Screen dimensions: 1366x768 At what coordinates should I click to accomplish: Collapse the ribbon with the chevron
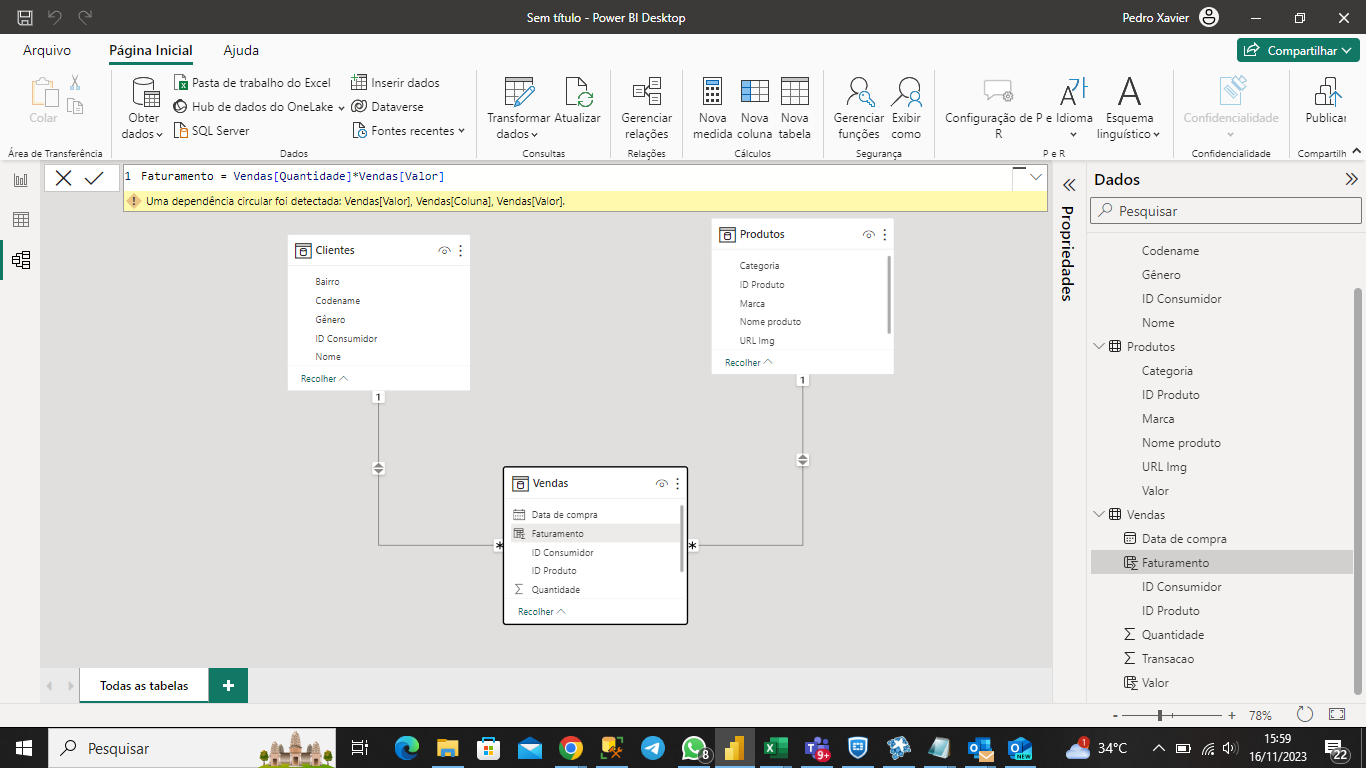click(x=1356, y=152)
